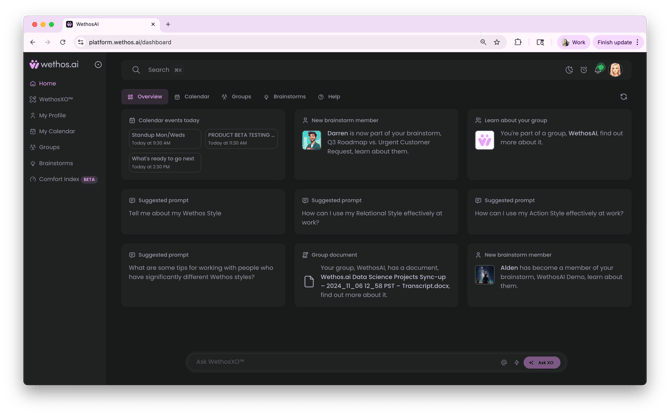Click the document file icon in Group document card

click(x=309, y=282)
